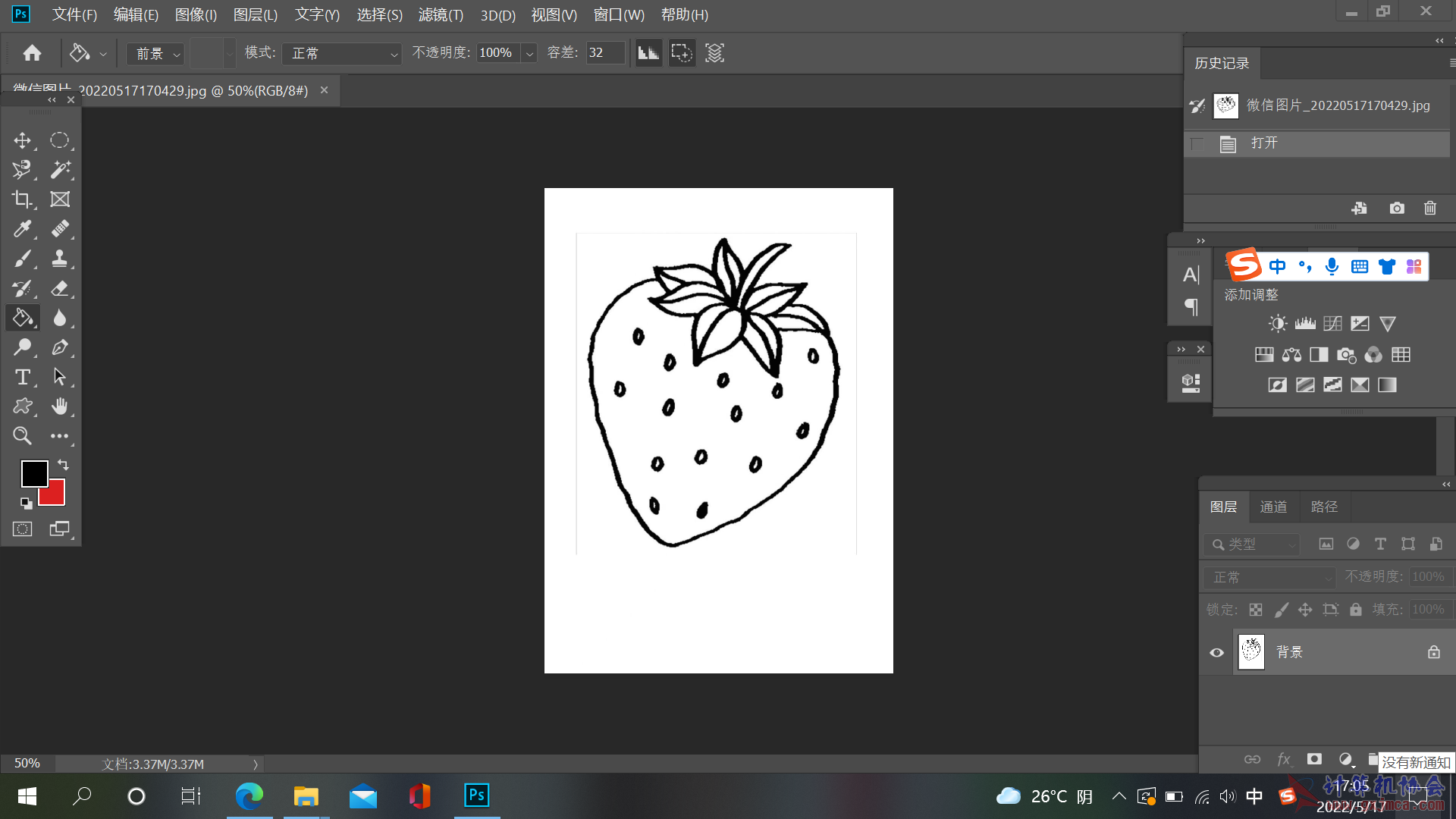1456x819 pixels.
Task: Select the Horizontal Type tool
Action: 22,377
